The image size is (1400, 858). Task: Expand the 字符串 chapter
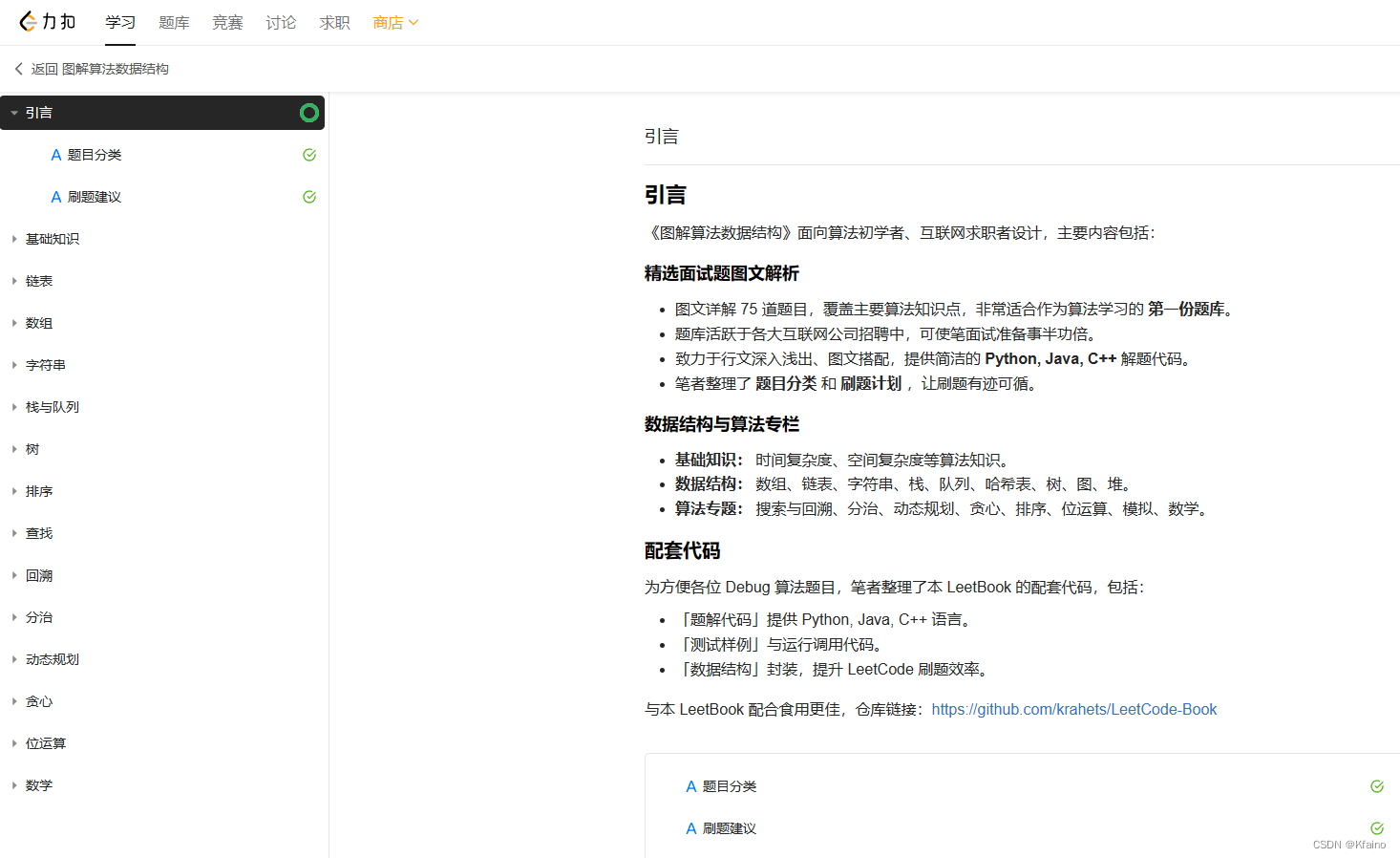pyautogui.click(x=14, y=365)
